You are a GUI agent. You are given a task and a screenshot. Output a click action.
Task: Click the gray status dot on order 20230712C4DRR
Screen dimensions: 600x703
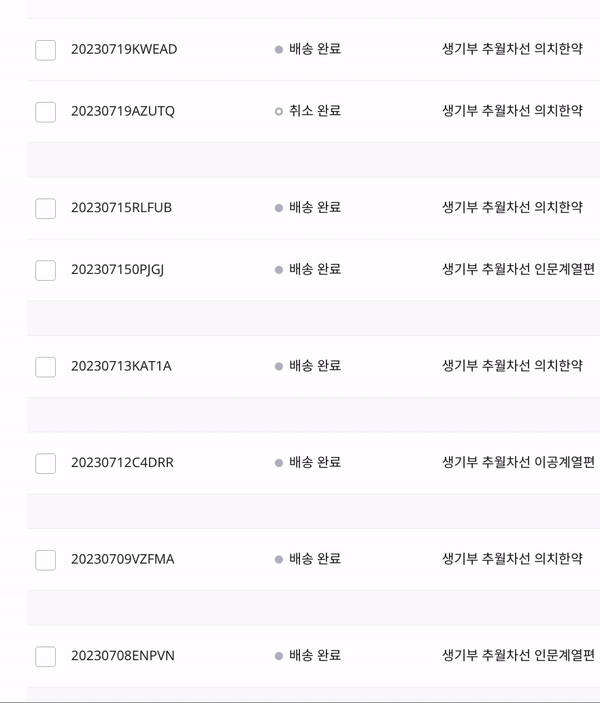(279, 463)
